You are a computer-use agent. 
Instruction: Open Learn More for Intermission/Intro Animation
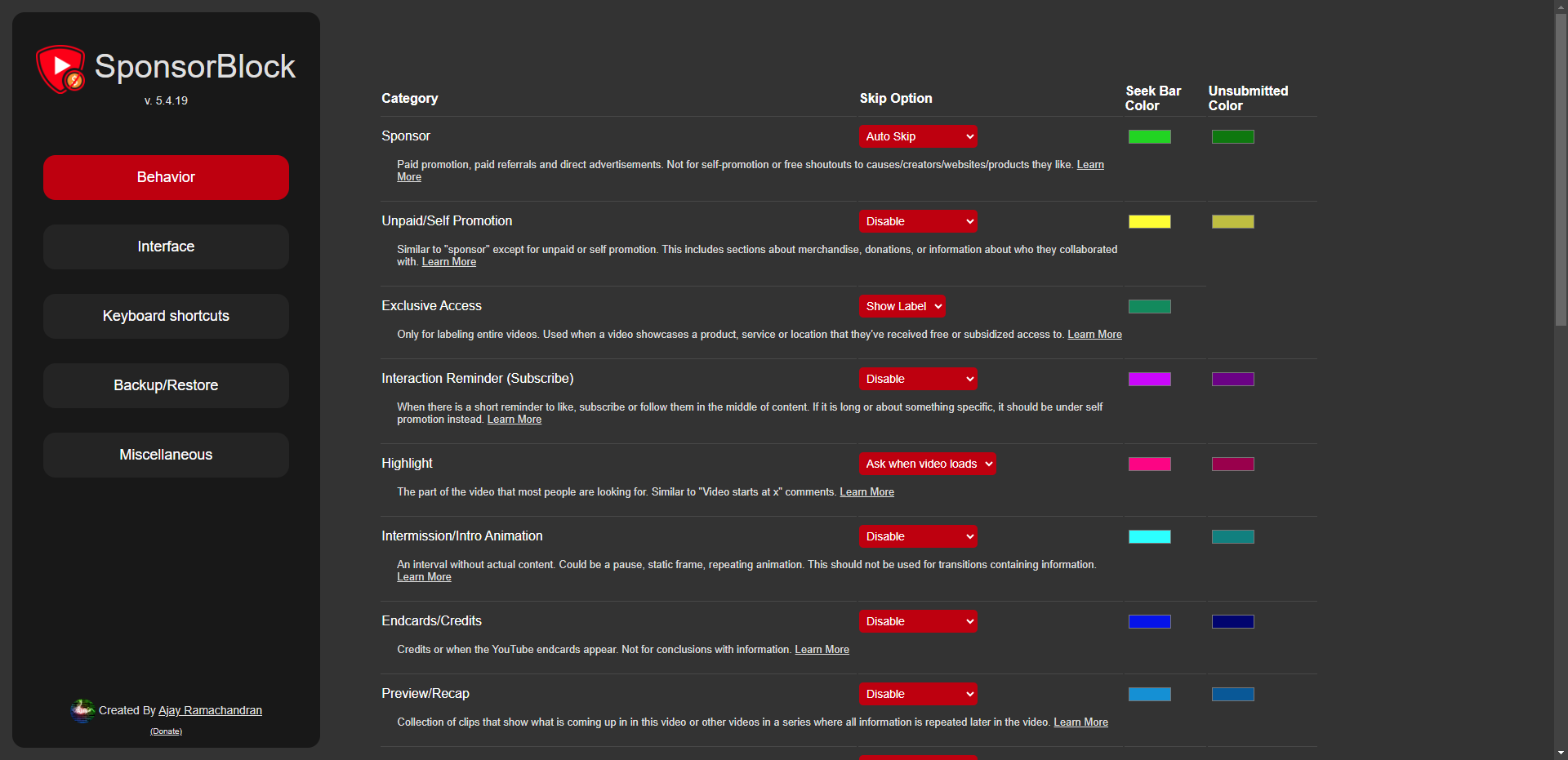click(424, 577)
